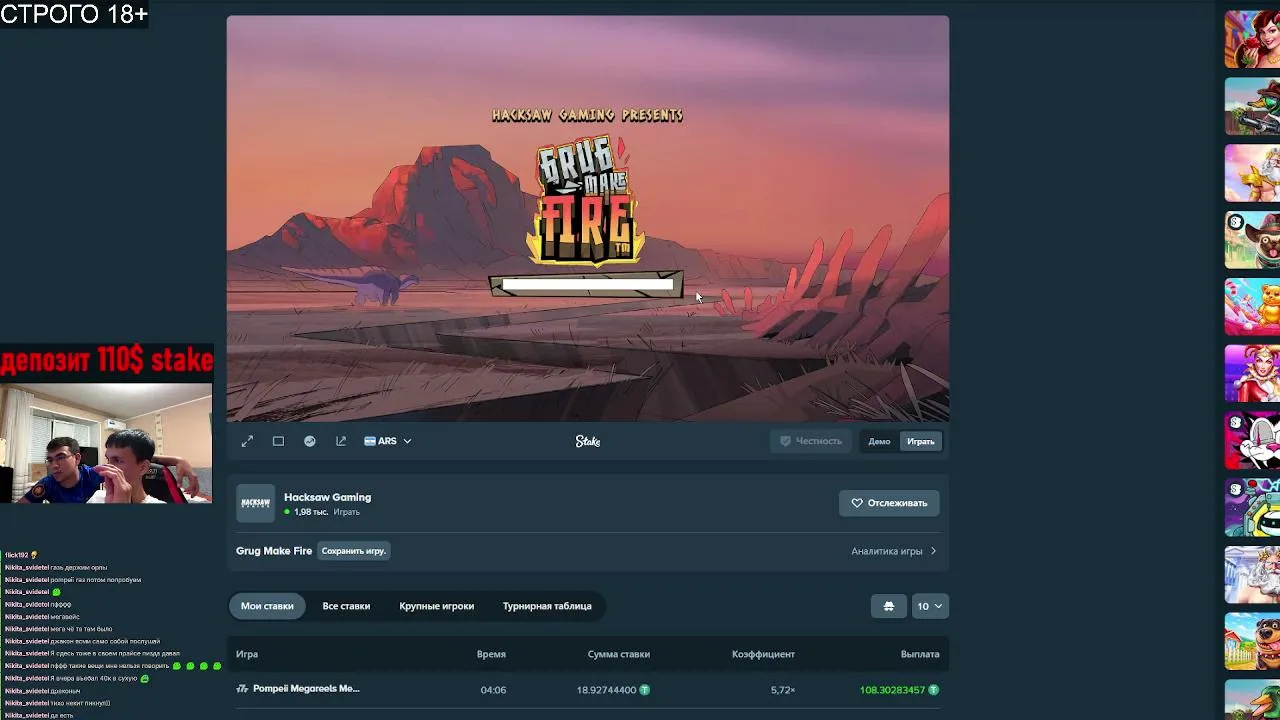
Task: Open the robot game thumbnail
Action: click(1252, 508)
